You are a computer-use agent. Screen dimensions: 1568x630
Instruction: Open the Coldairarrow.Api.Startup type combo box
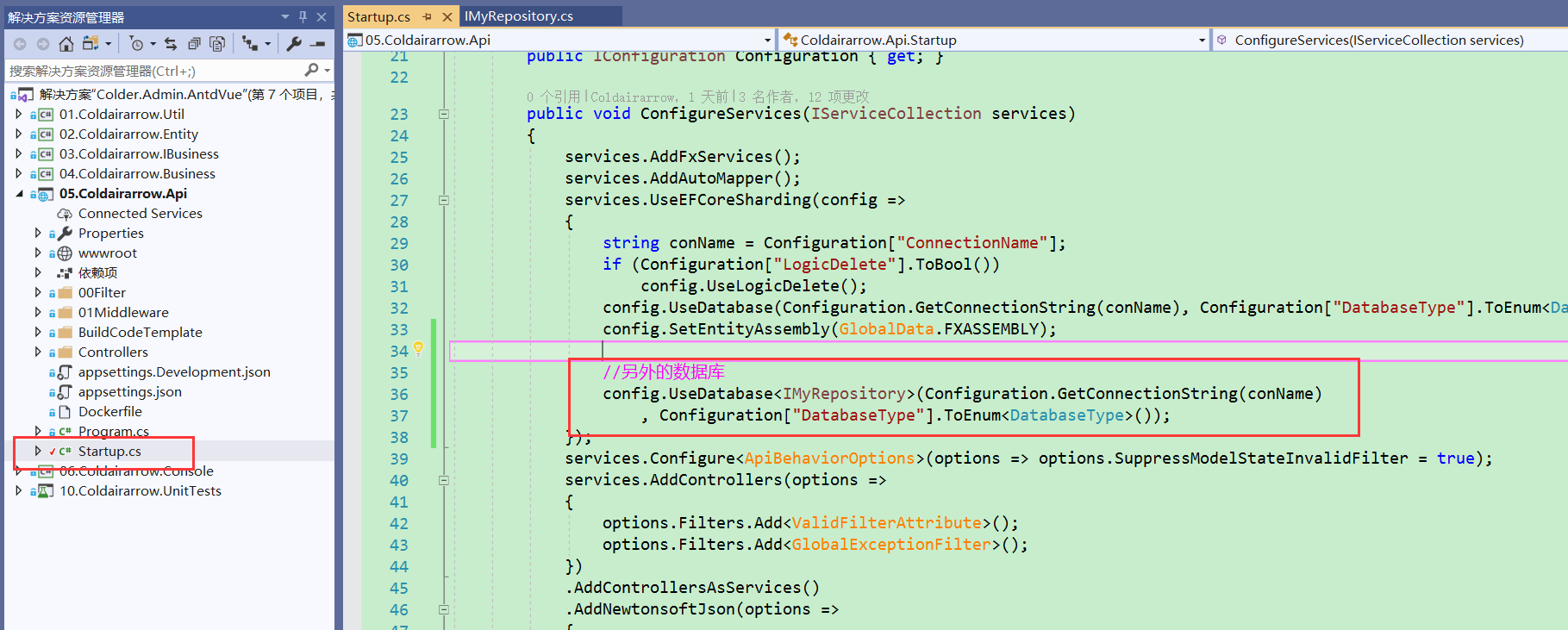click(x=994, y=40)
